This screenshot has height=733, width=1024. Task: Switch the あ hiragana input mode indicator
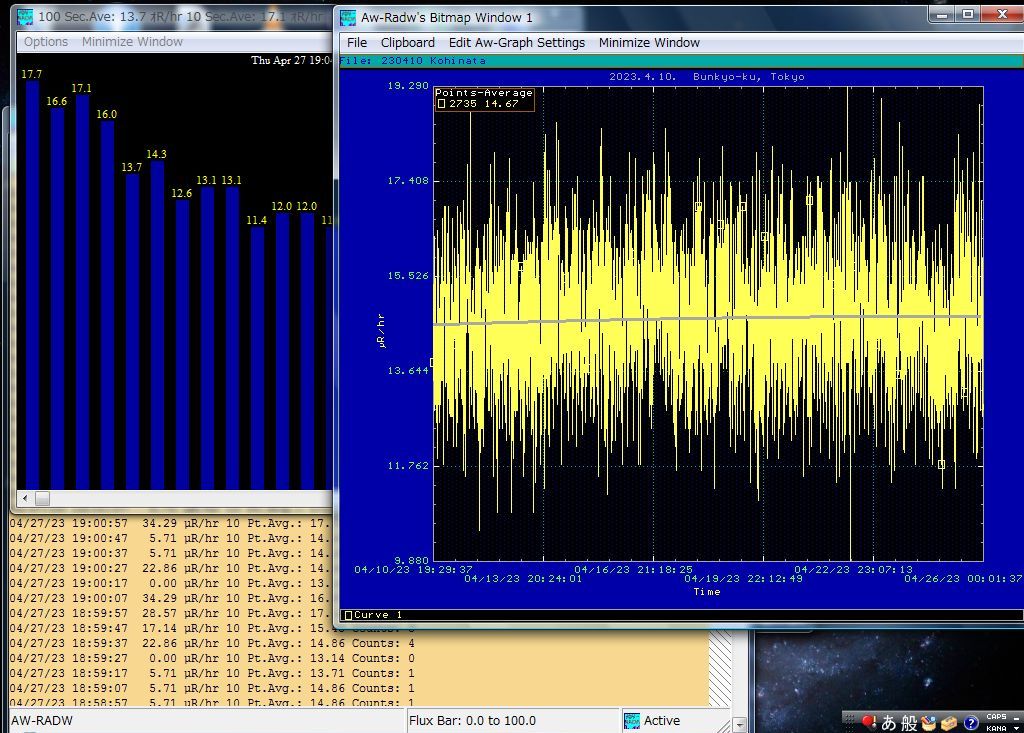tap(888, 723)
